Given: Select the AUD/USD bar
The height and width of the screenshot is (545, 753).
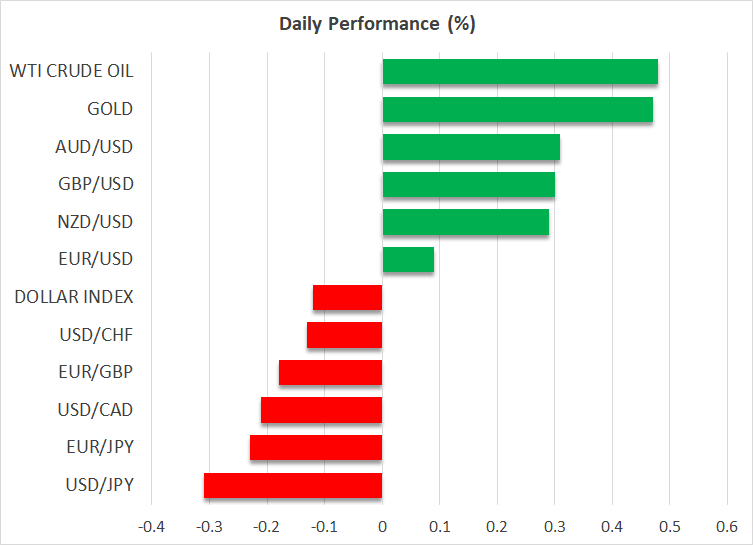Looking at the screenshot, I should [x=471, y=147].
